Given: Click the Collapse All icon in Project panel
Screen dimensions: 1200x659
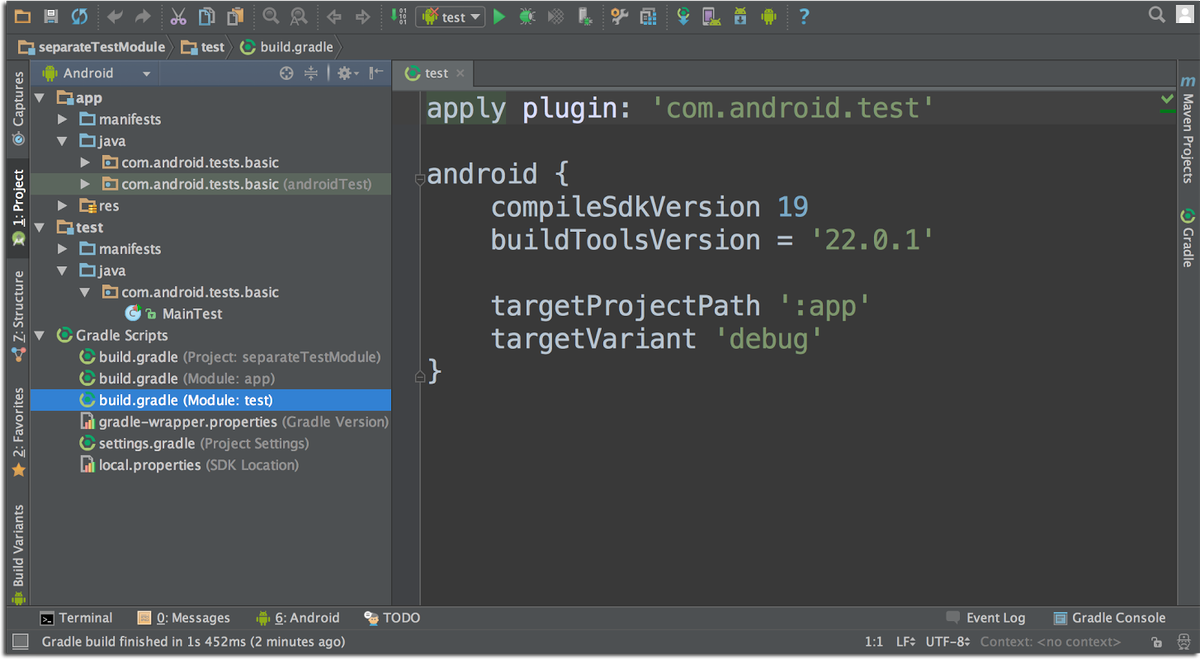Looking at the screenshot, I should pyautogui.click(x=311, y=73).
